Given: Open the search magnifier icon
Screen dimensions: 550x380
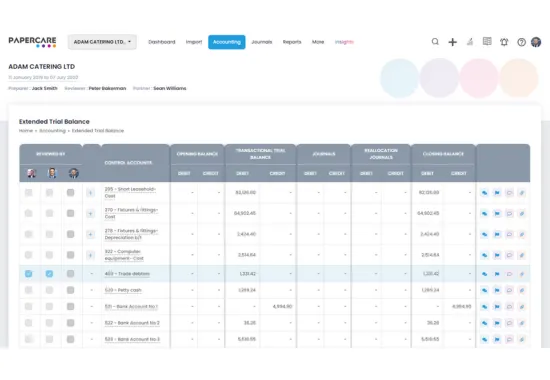Looking at the screenshot, I should (435, 42).
